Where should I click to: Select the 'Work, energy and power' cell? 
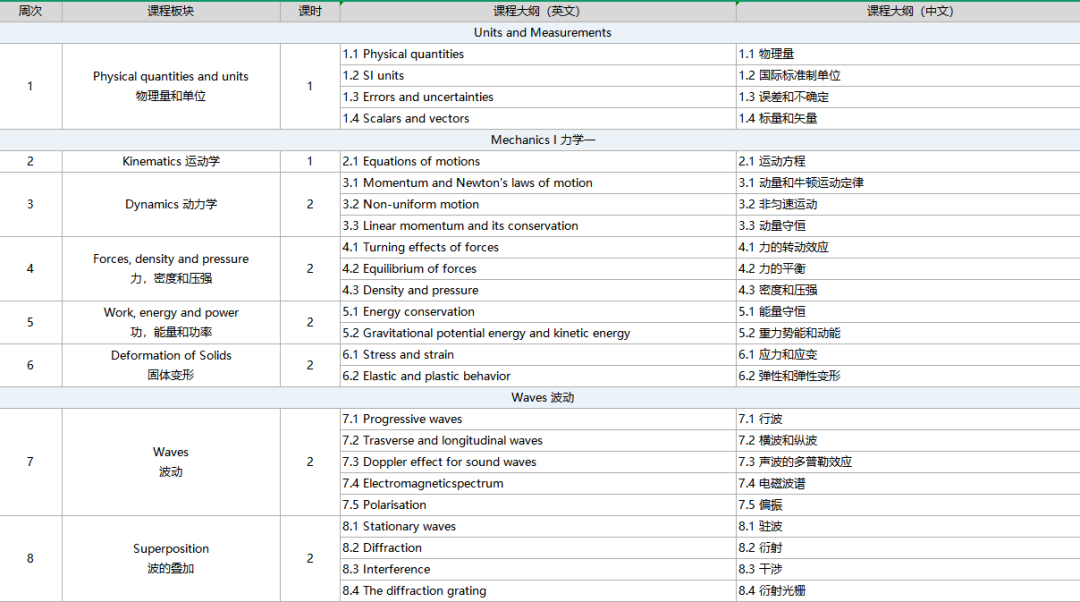click(171, 322)
